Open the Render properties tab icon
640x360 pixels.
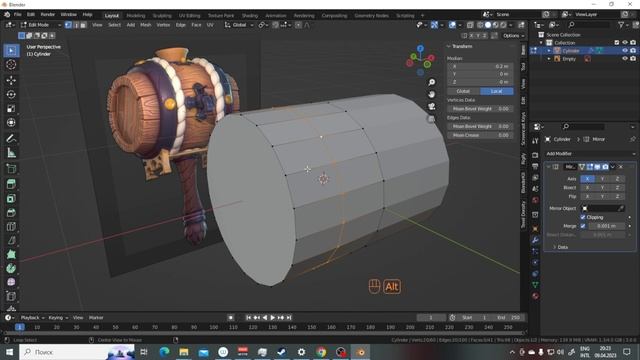click(x=535, y=155)
